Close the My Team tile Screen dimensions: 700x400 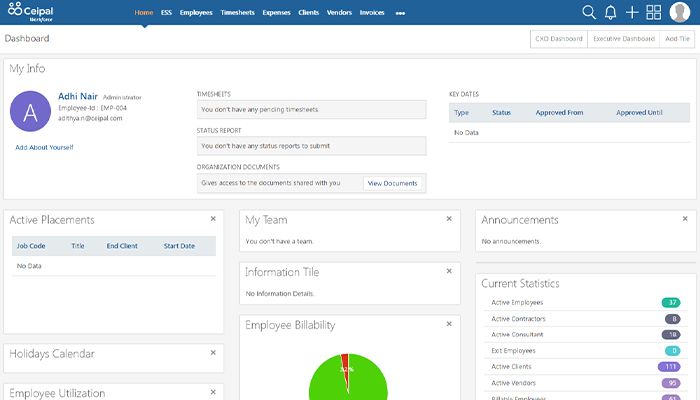point(449,218)
